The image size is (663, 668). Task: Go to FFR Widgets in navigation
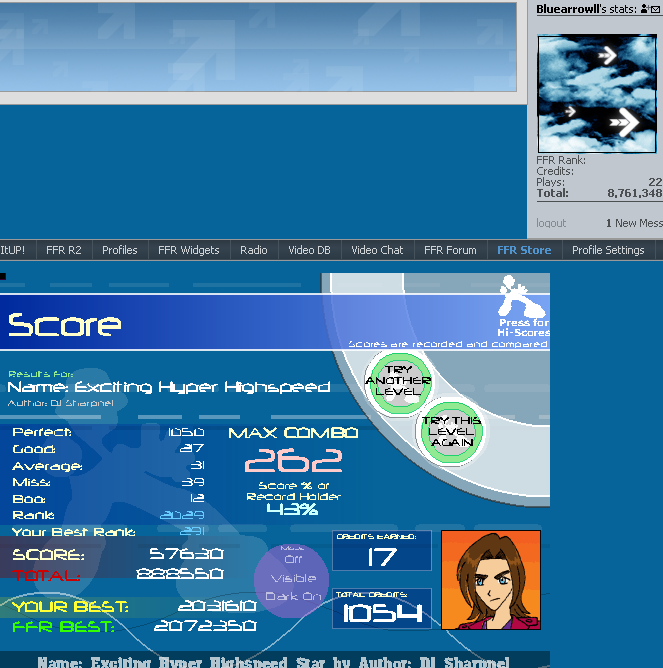click(x=188, y=250)
